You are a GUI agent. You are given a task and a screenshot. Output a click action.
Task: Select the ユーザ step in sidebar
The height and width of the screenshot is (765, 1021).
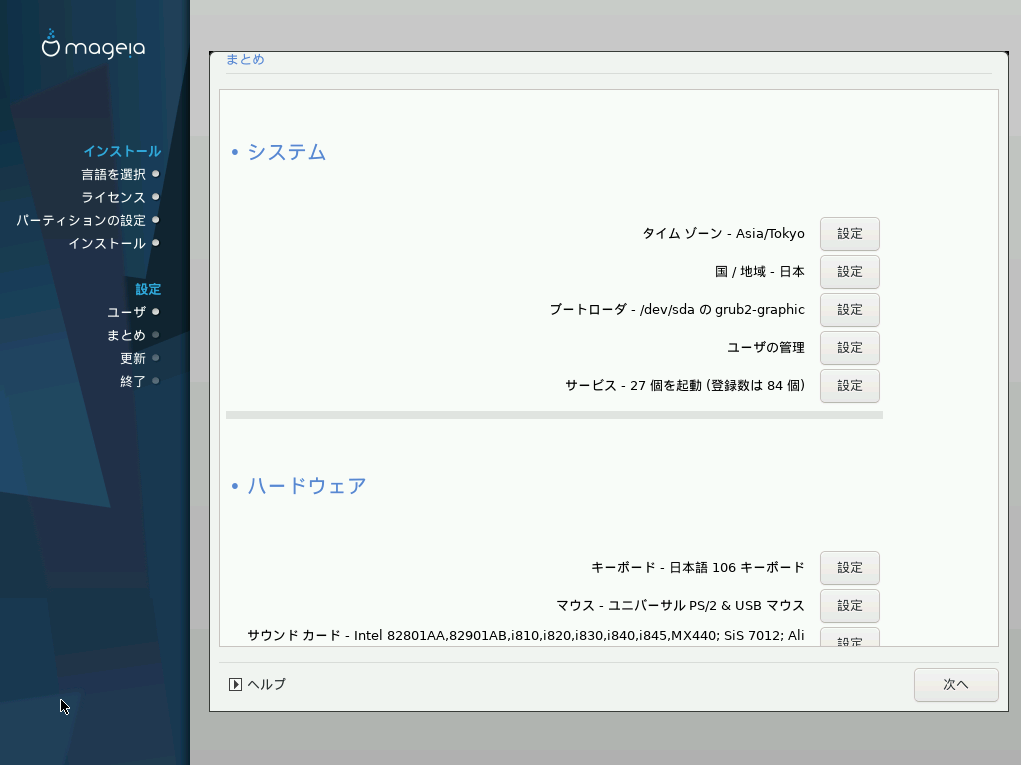click(126, 312)
